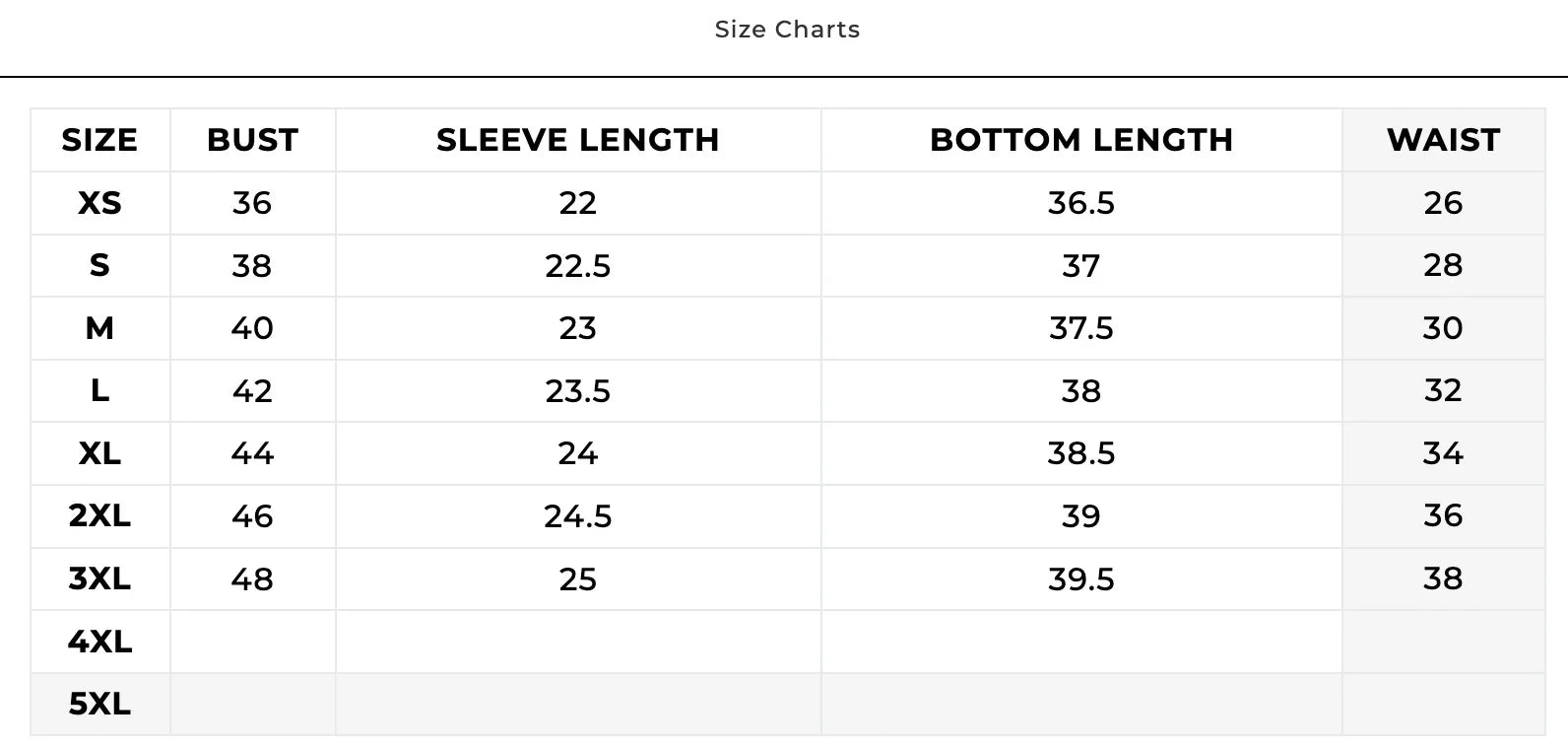1568x747 pixels.
Task: Select the empty waist cell for 5XL
Action: 1443,704
